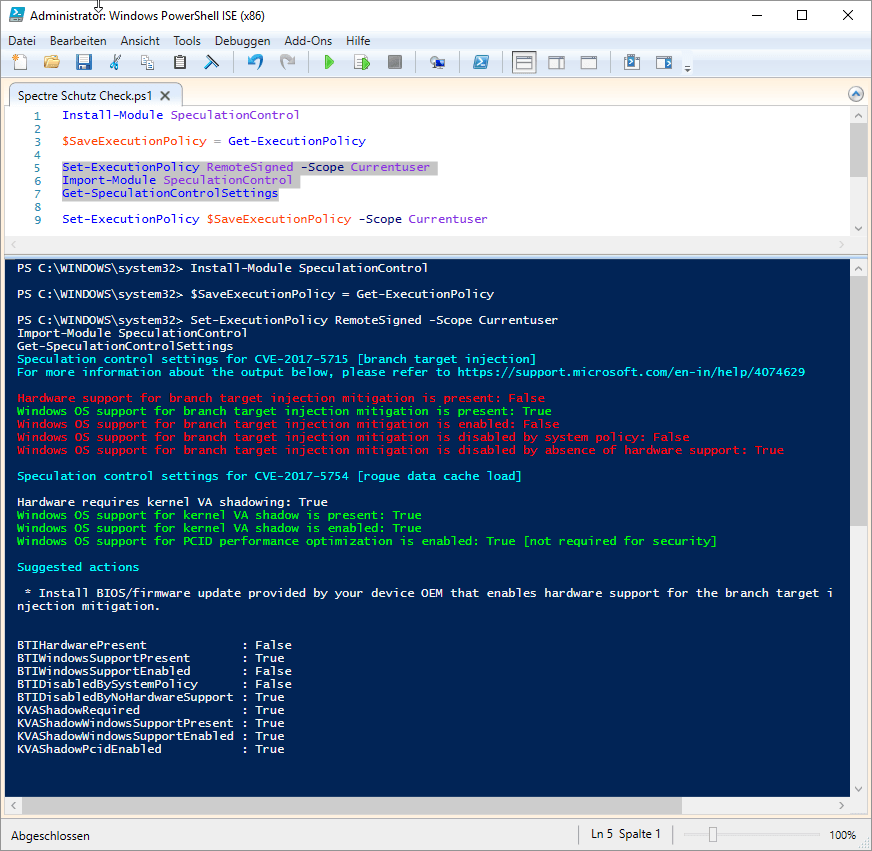
Task: Undo the last edit with the toolbar arrow
Action: tap(255, 63)
